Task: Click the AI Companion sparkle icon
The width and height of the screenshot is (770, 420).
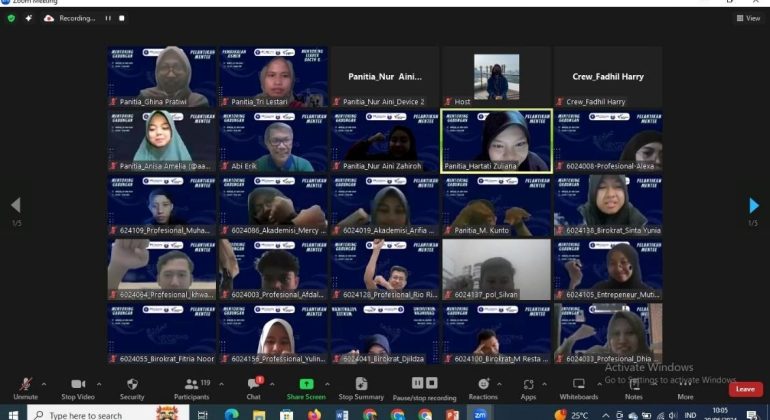Action: pyautogui.click(x=28, y=18)
